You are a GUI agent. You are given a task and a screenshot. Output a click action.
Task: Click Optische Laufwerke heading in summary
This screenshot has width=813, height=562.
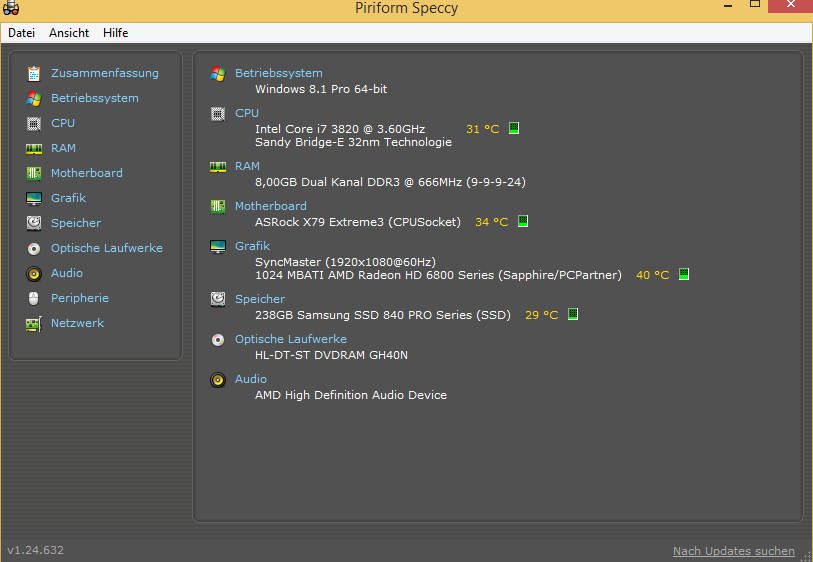coord(291,339)
